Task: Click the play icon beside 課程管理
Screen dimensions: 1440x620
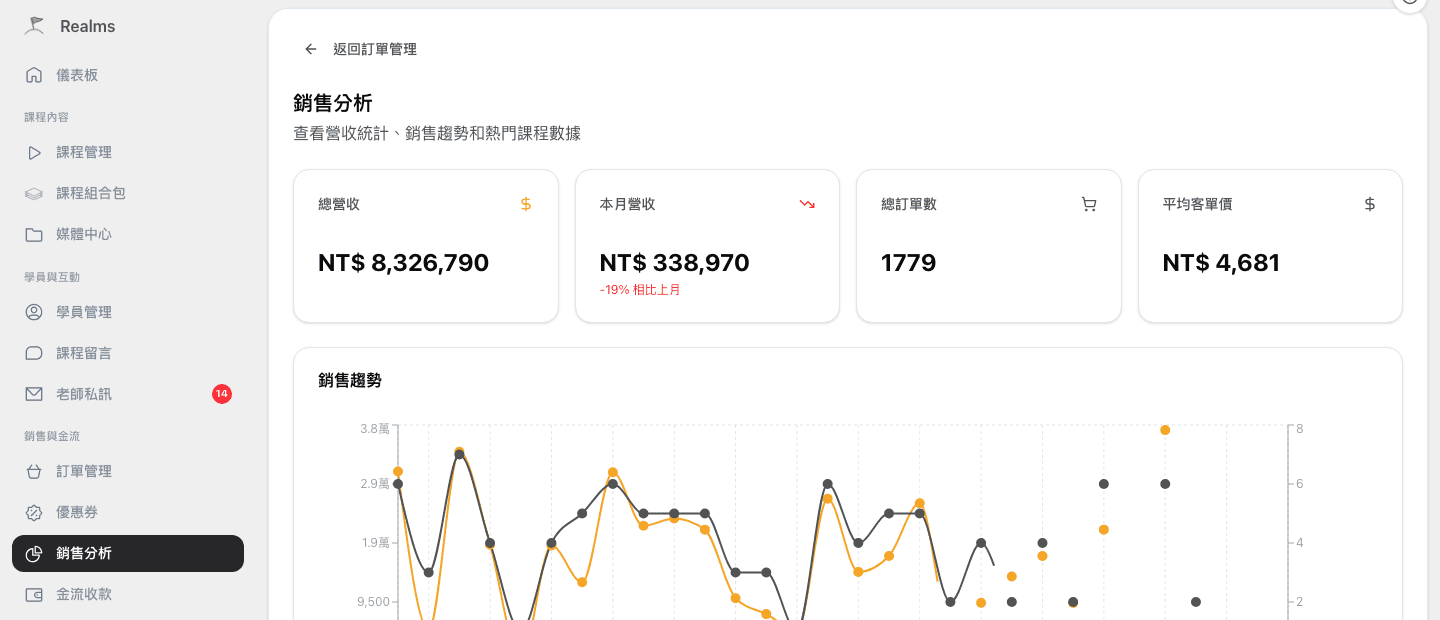Action: click(x=34, y=153)
